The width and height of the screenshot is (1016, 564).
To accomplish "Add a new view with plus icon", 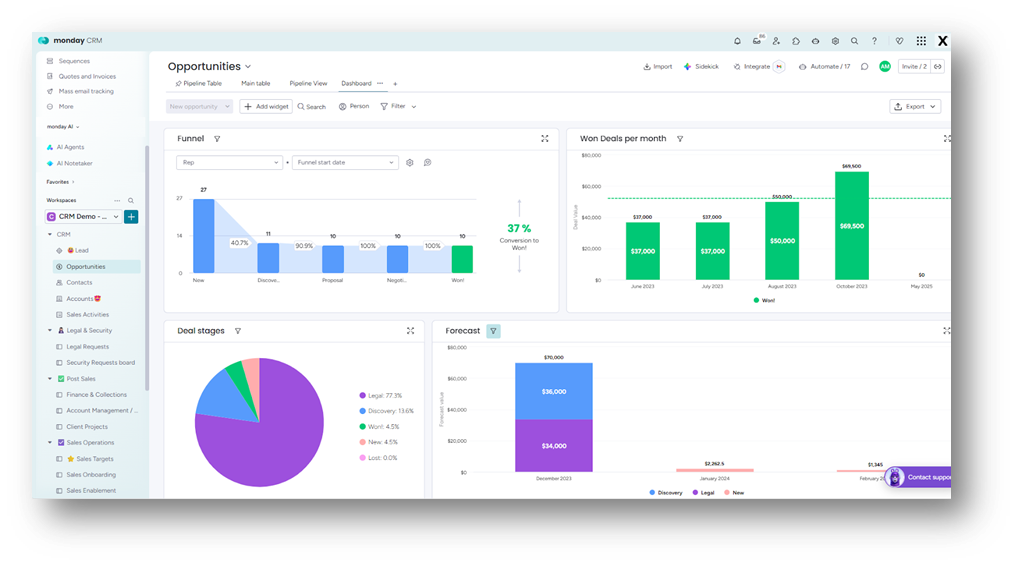I will (395, 84).
